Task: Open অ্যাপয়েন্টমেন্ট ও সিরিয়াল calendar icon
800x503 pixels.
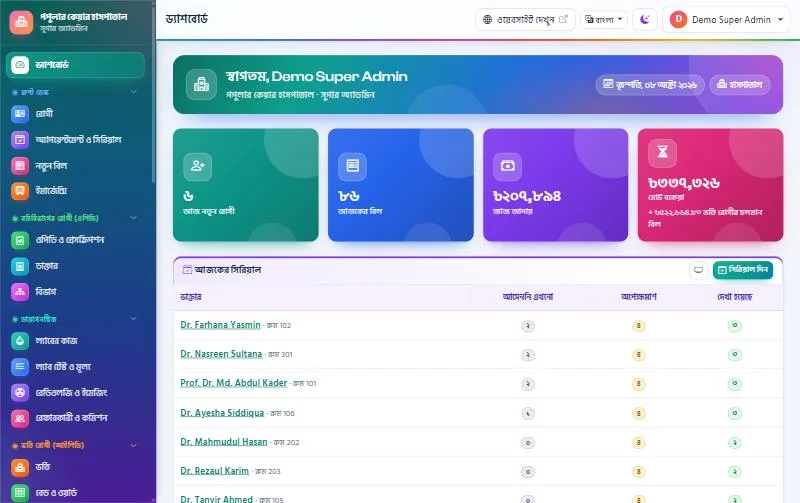Action: (20, 139)
